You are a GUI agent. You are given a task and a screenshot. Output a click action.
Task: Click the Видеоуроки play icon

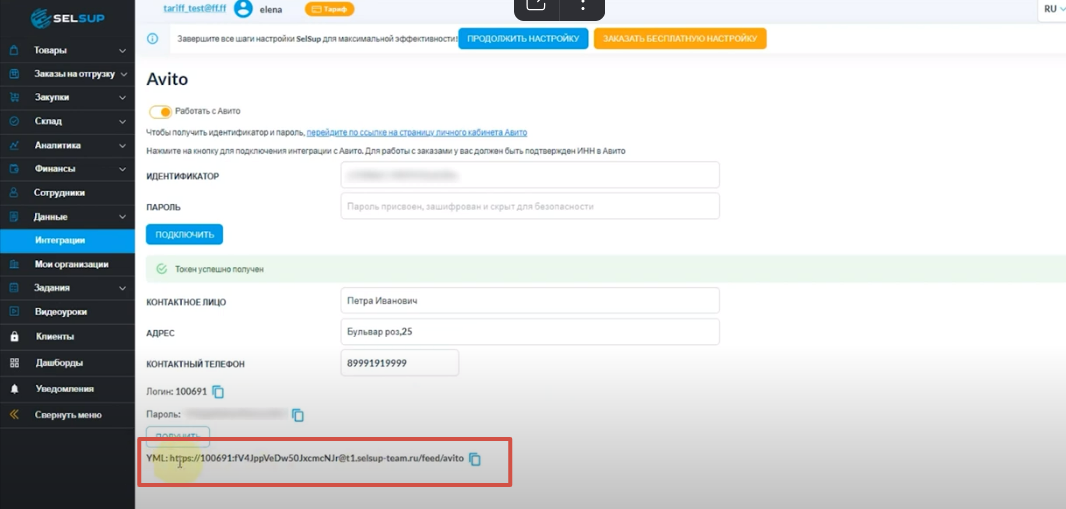click(14, 312)
